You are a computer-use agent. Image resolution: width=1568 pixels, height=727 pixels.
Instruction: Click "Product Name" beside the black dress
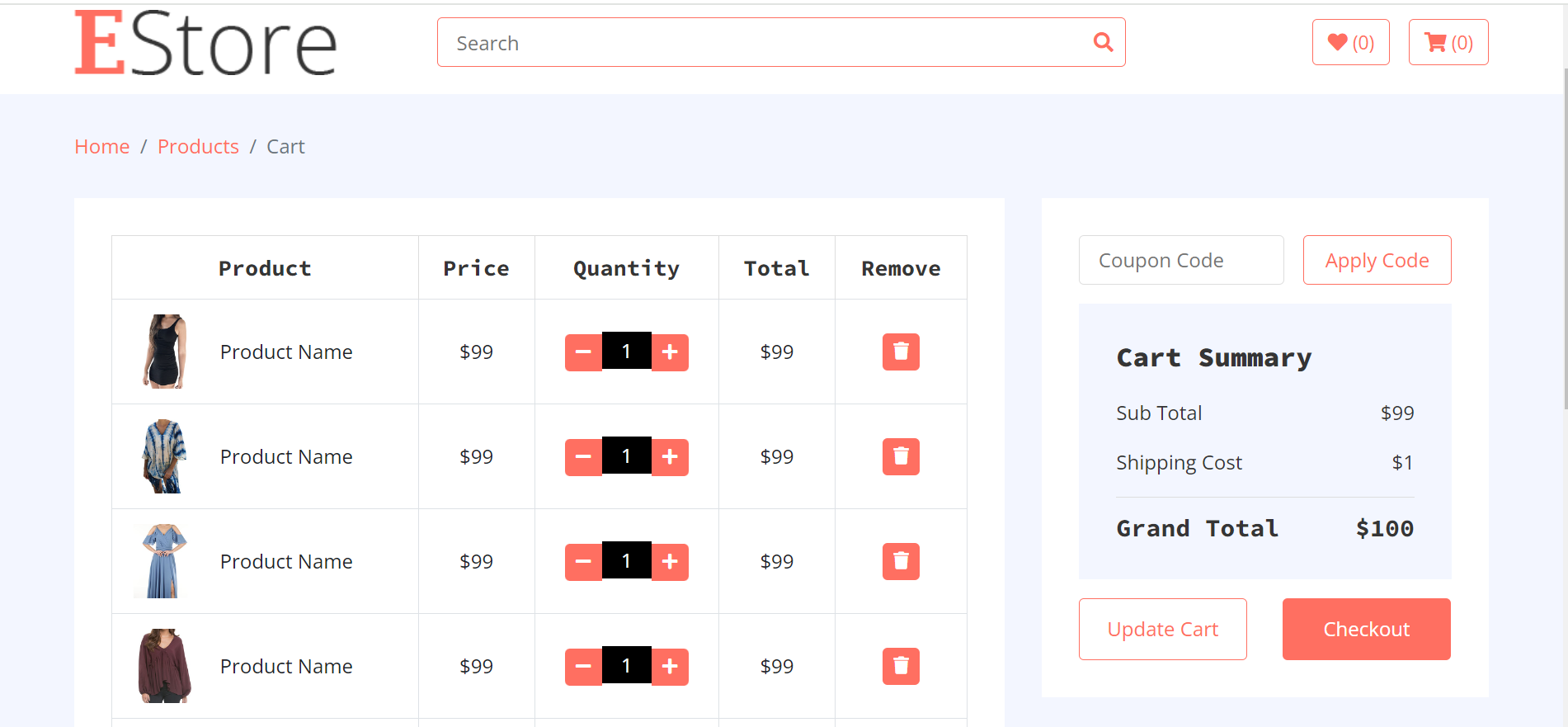[x=286, y=352]
